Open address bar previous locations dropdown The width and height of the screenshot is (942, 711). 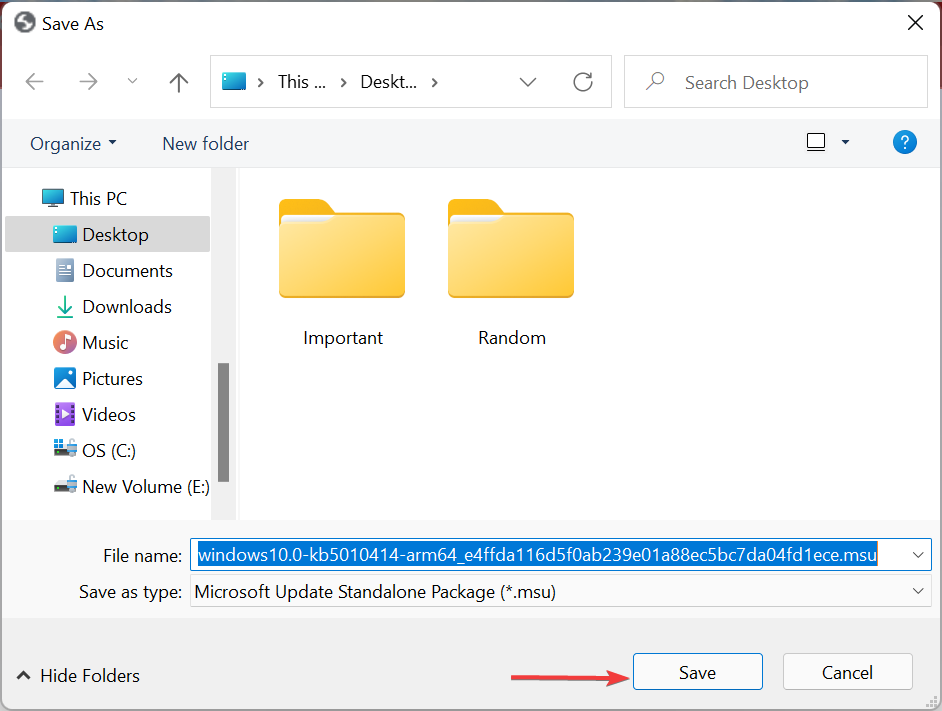[x=527, y=82]
